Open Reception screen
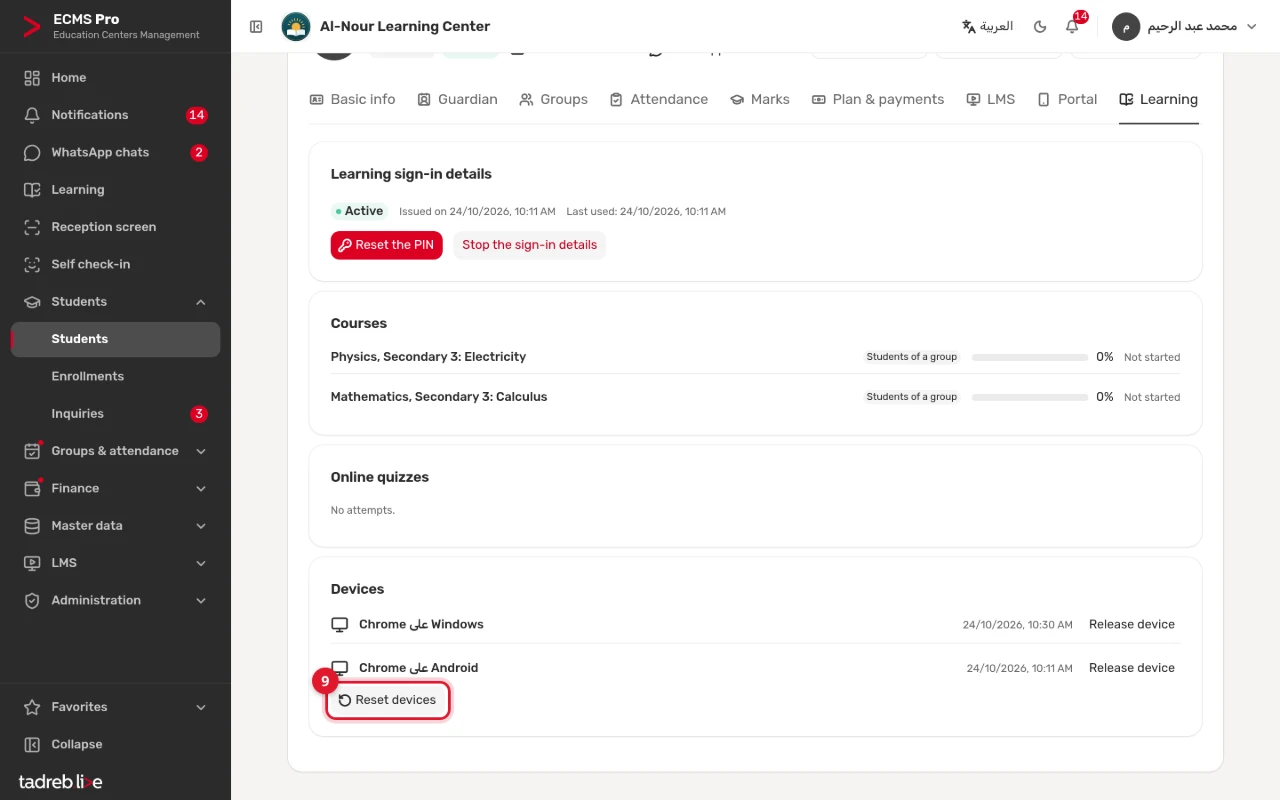Viewport: 1280px width, 800px height. 115,227
